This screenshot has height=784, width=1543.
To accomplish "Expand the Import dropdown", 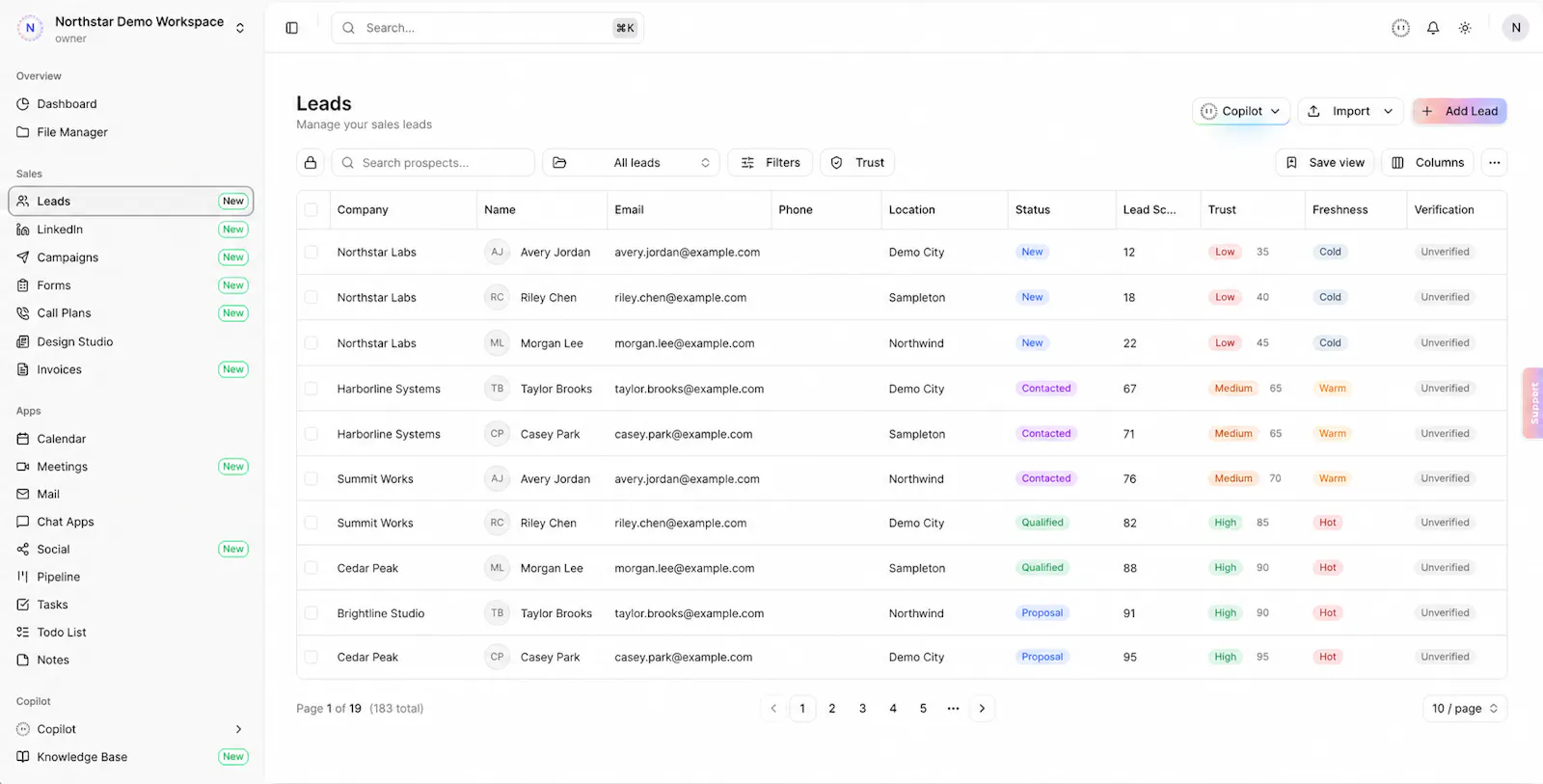I will point(1350,111).
